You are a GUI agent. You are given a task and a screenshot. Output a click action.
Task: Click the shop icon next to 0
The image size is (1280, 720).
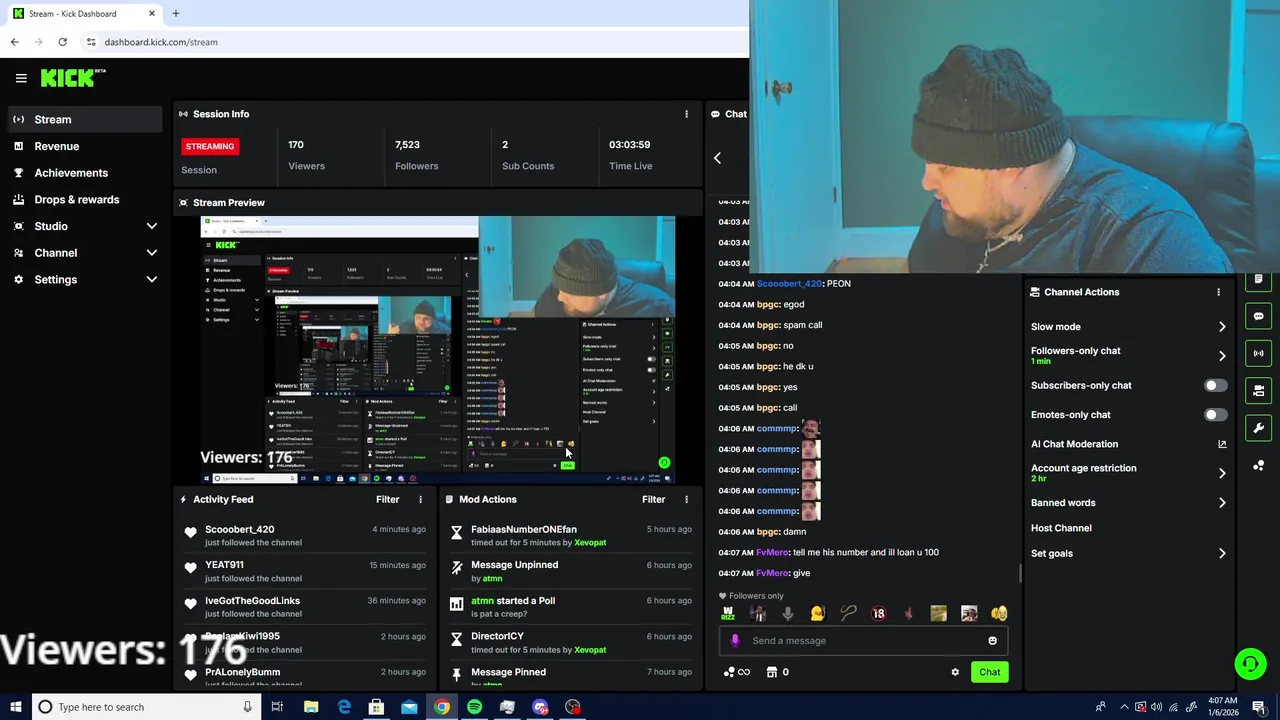[771, 672]
